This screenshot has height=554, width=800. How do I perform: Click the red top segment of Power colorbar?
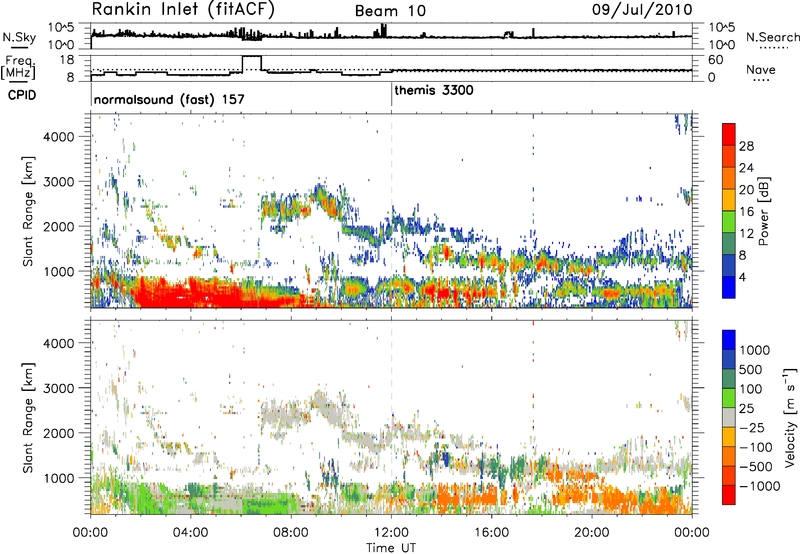pos(729,134)
